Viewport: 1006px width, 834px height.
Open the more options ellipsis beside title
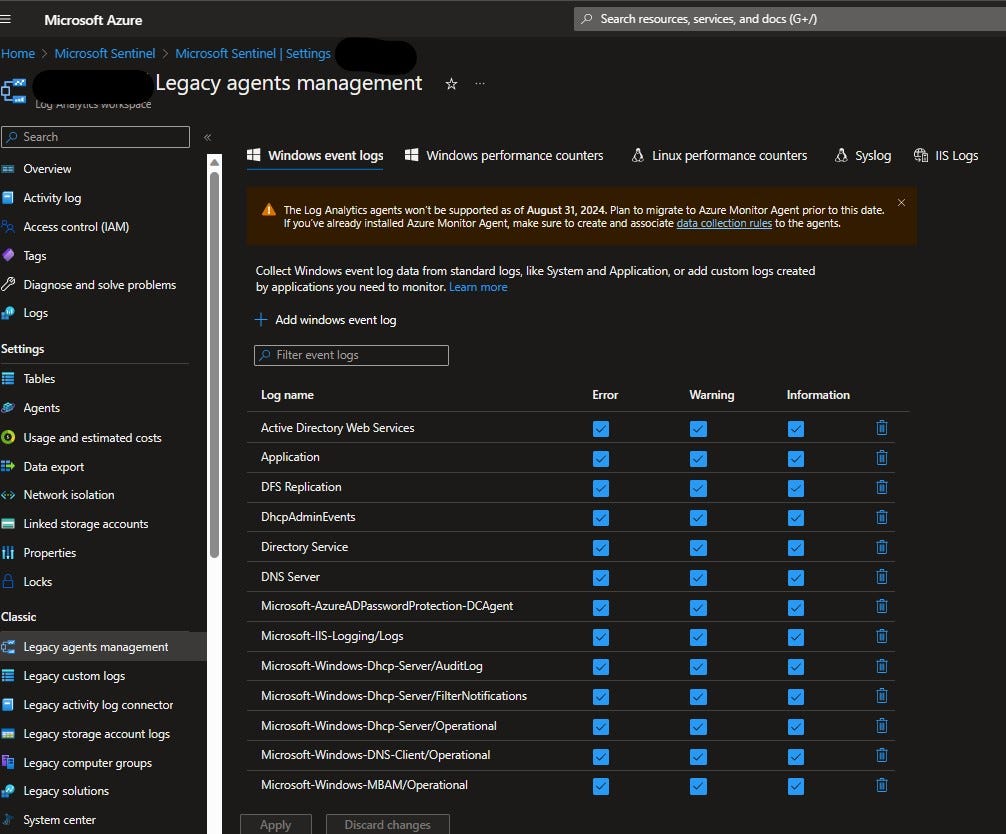click(x=480, y=83)
